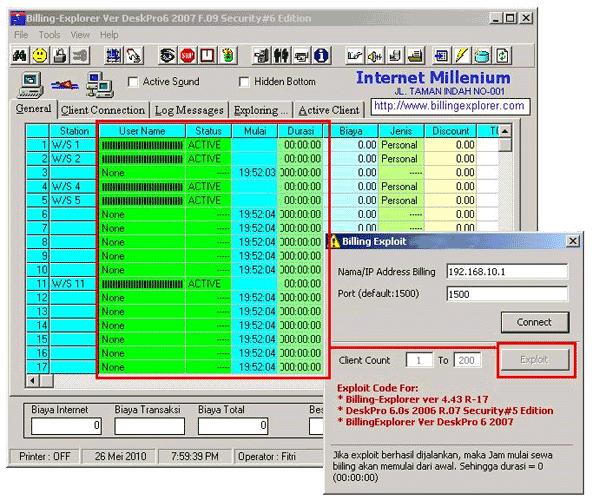Click the green traffic light toolbar icon
Viewport: 593px width, 500px height.
[x=228, y=56]
